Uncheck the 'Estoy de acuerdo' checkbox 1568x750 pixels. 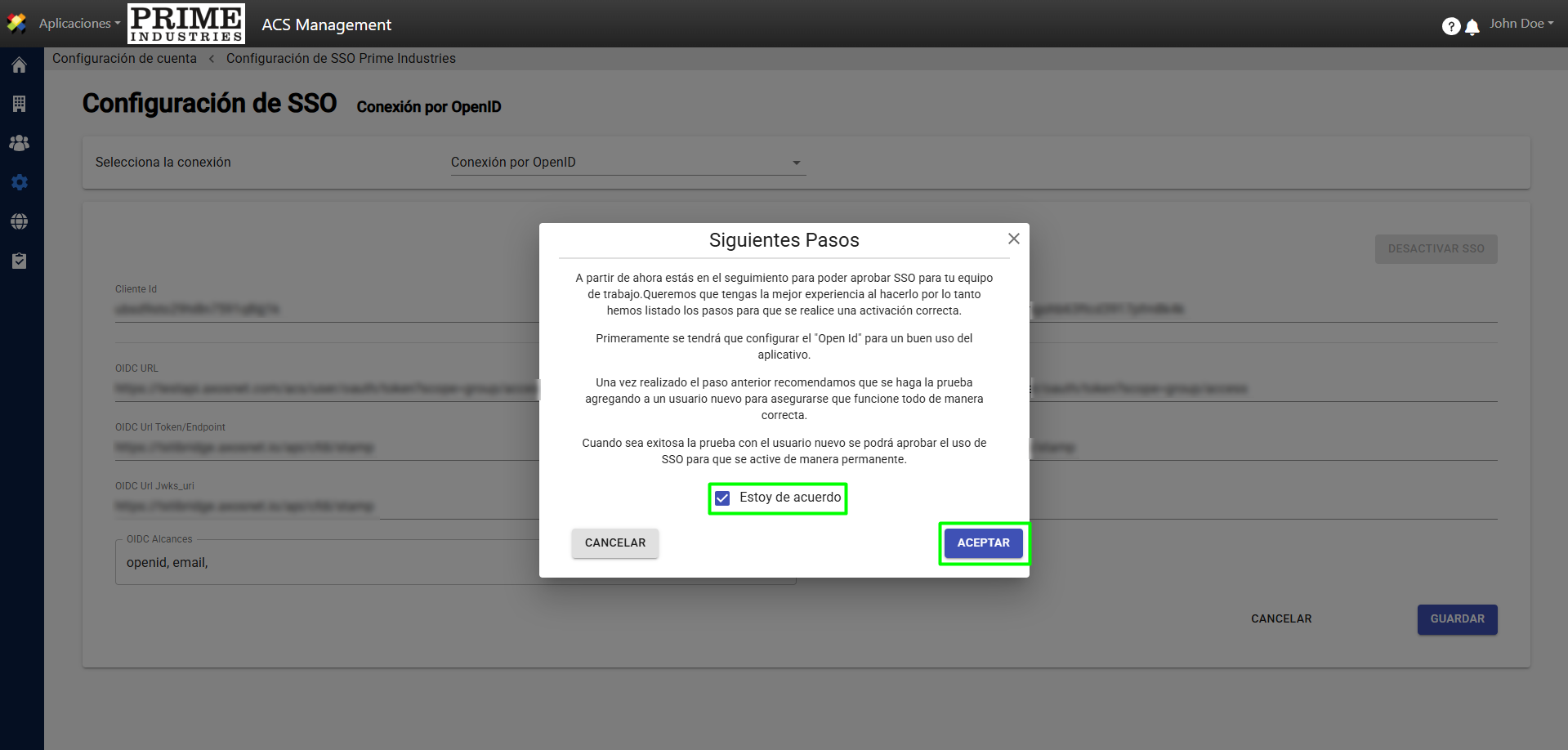click(x=722, y=498)
